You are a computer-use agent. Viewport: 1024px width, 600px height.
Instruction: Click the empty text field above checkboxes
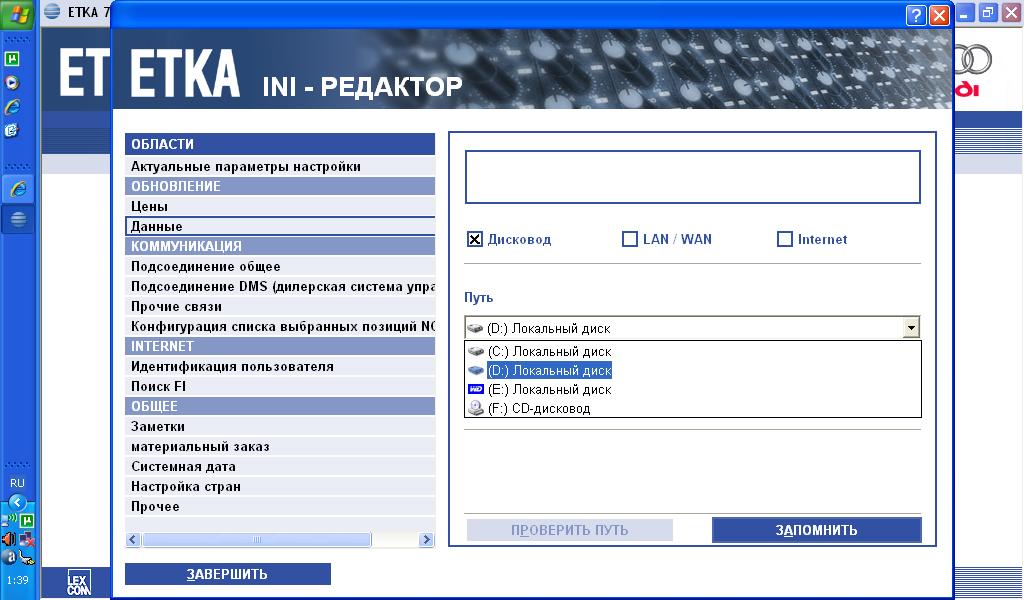[692, 177]
